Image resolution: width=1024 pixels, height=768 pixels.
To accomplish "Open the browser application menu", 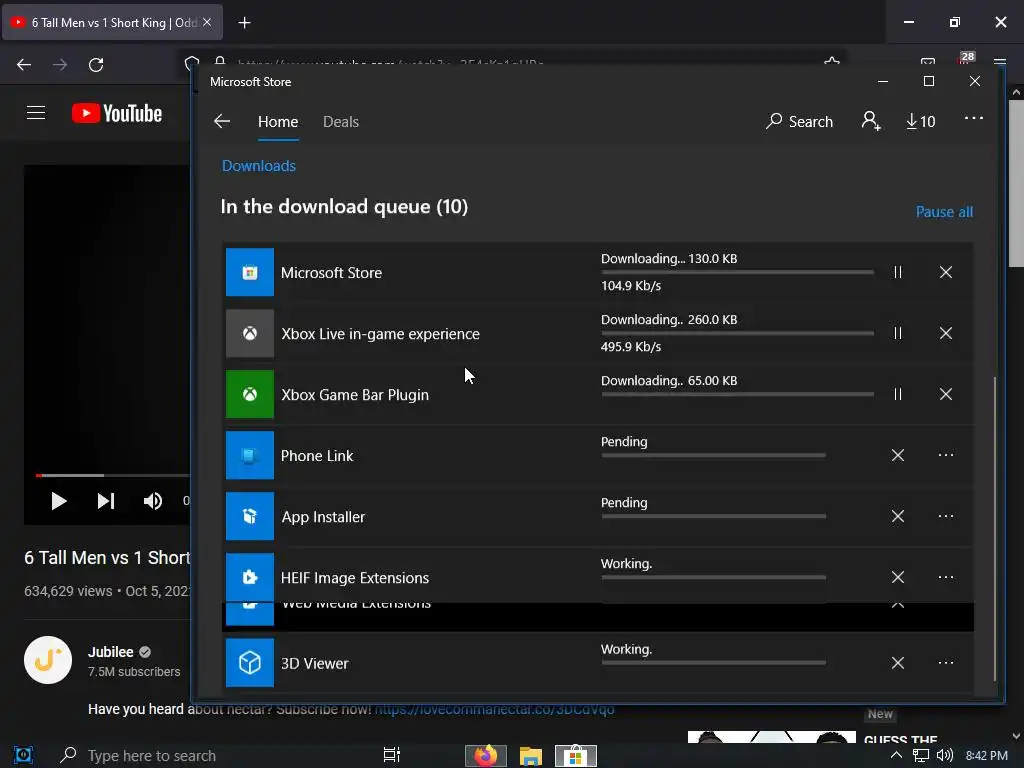I will pyautogui.click(x=1000, y=63).
